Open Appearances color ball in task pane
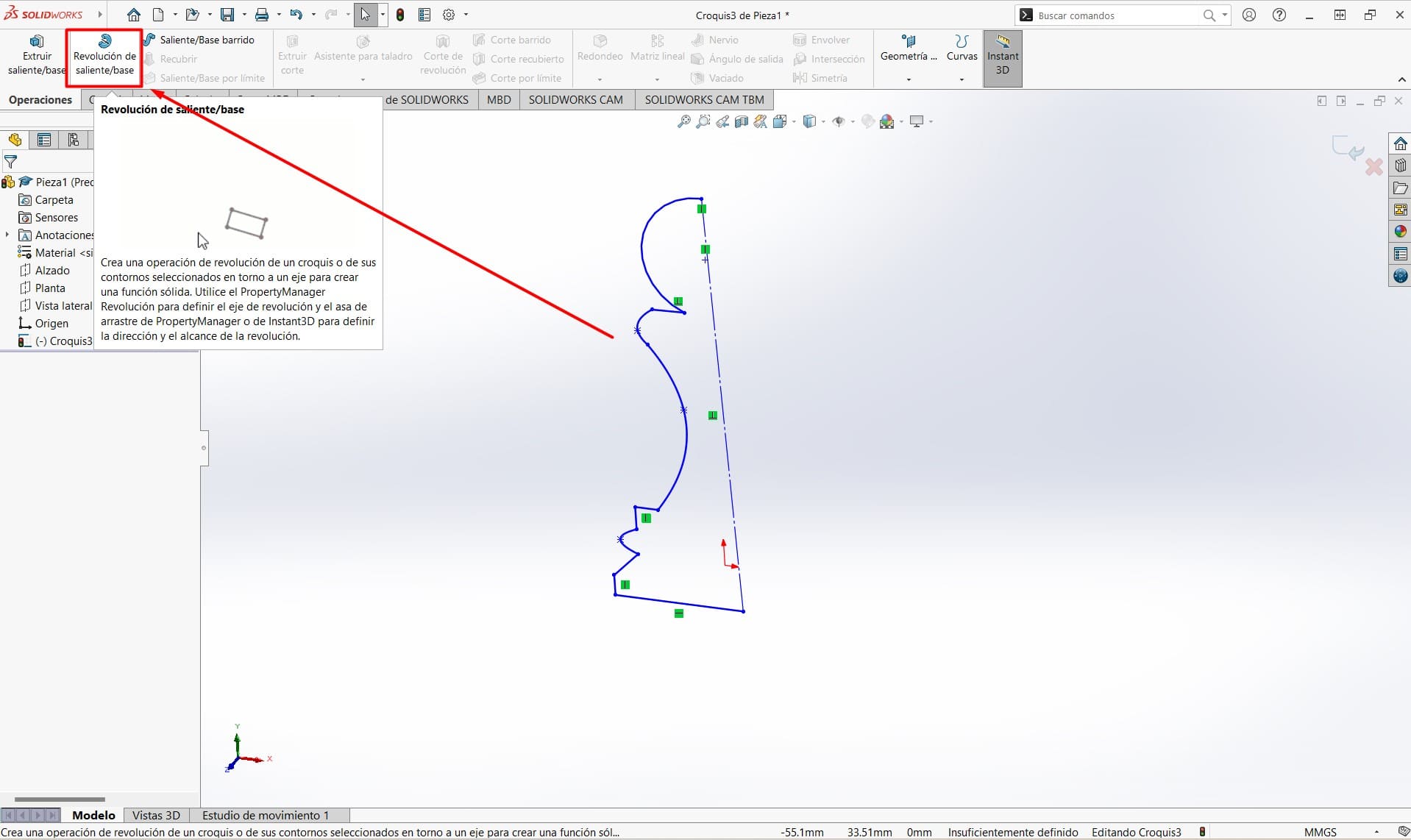1411x840 pixels. pos(1400,231)
